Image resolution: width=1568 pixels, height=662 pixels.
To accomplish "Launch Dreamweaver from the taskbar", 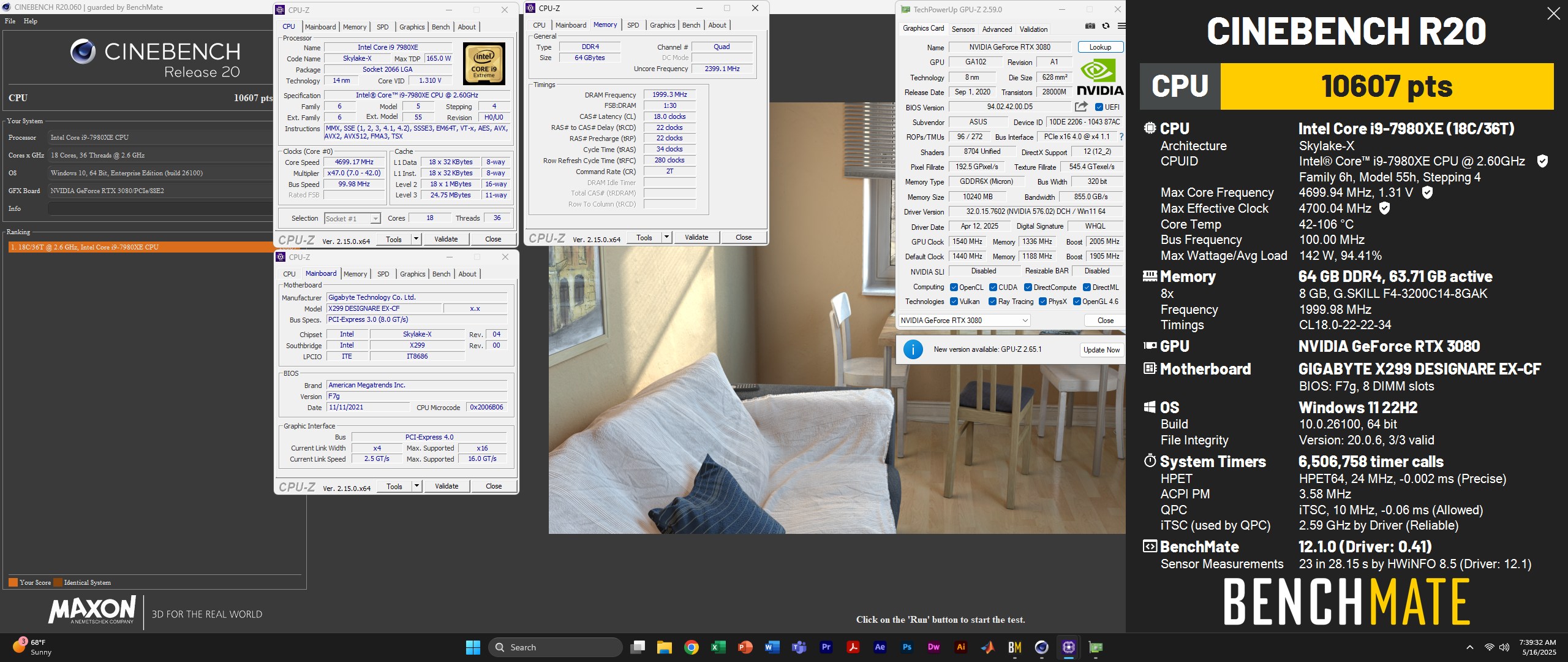I will 934,647.
